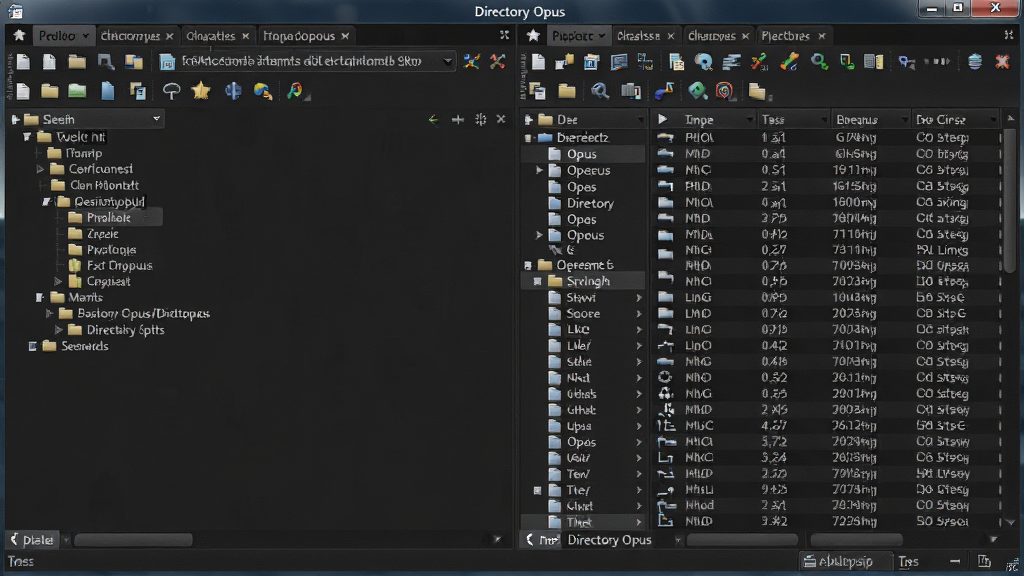The width and height of the screenshot is (1024, 576).
Task: Open the Stavvi submenu arrow
Action: [639, 298]
